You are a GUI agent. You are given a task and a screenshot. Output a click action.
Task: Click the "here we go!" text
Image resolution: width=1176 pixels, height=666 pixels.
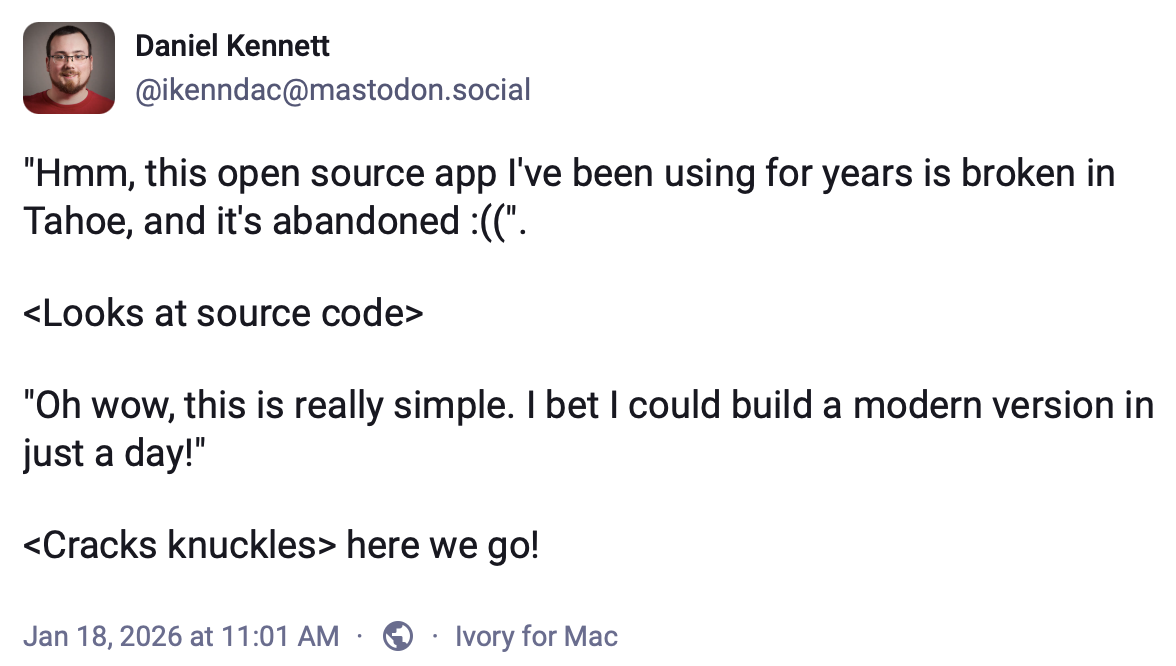click(442, 547)
